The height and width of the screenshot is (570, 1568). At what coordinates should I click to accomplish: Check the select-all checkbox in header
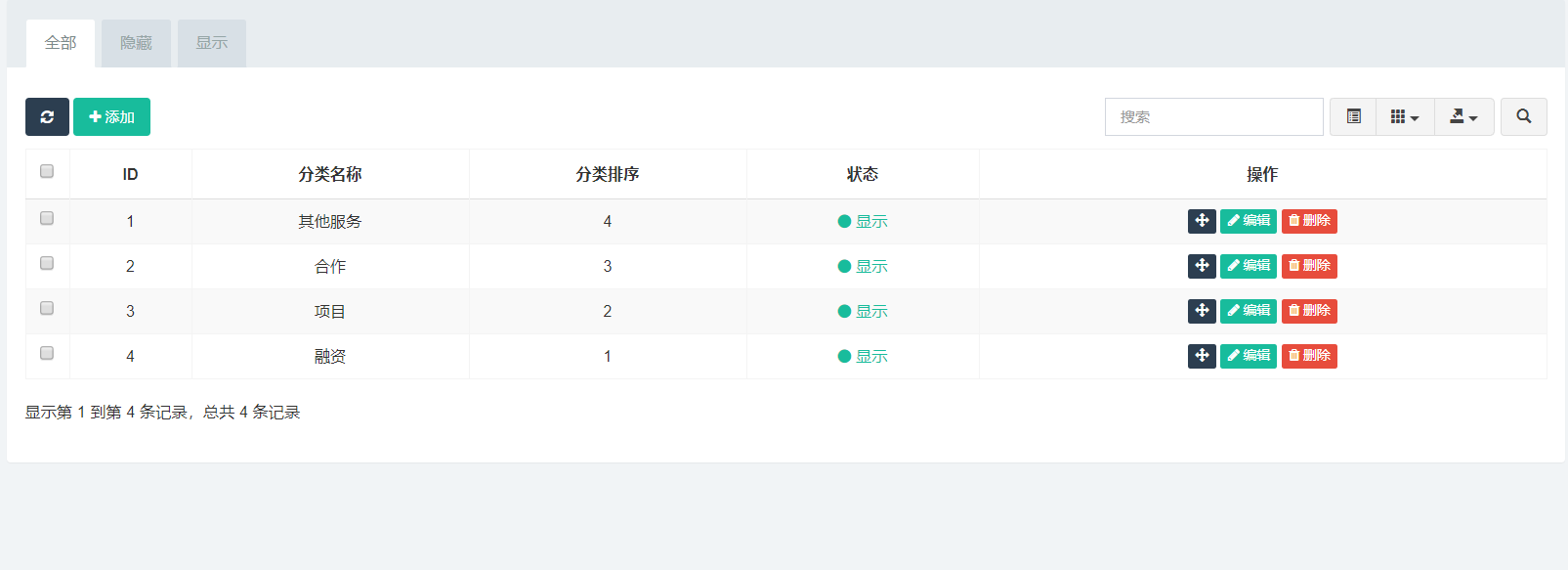(x=47, y=171)
